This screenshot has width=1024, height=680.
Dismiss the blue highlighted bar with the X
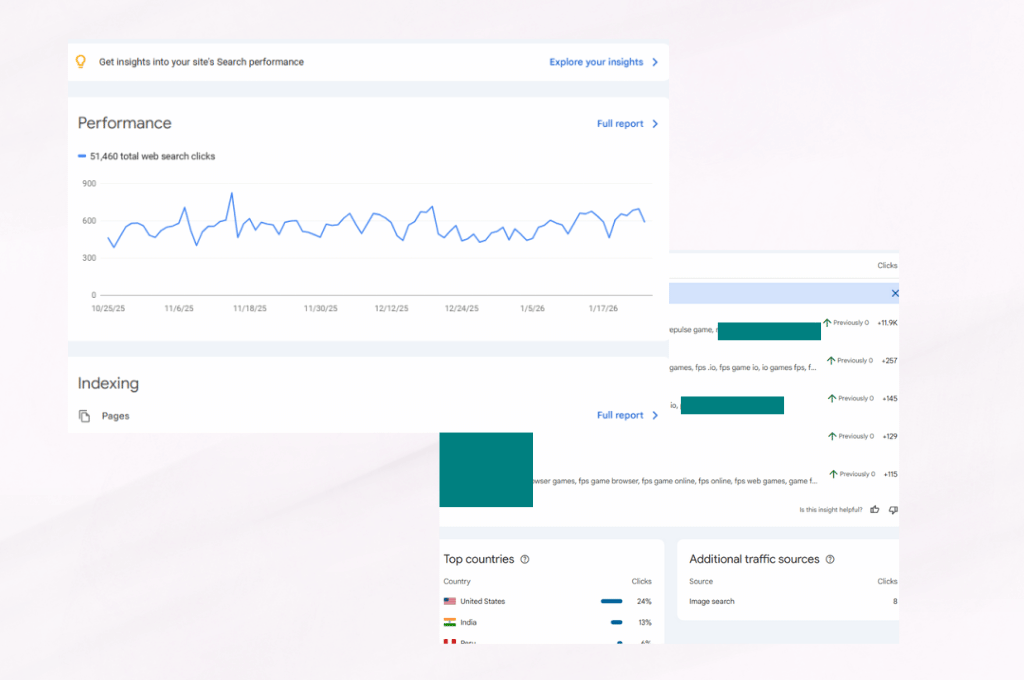point(894,293)
